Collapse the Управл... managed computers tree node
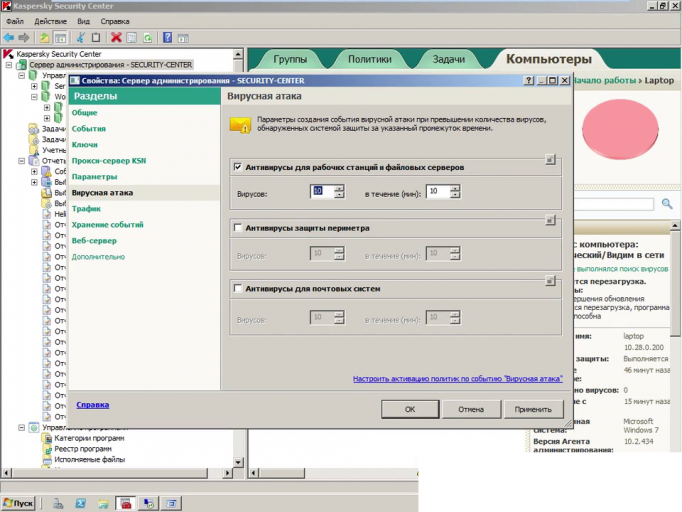 coord(21,75)
